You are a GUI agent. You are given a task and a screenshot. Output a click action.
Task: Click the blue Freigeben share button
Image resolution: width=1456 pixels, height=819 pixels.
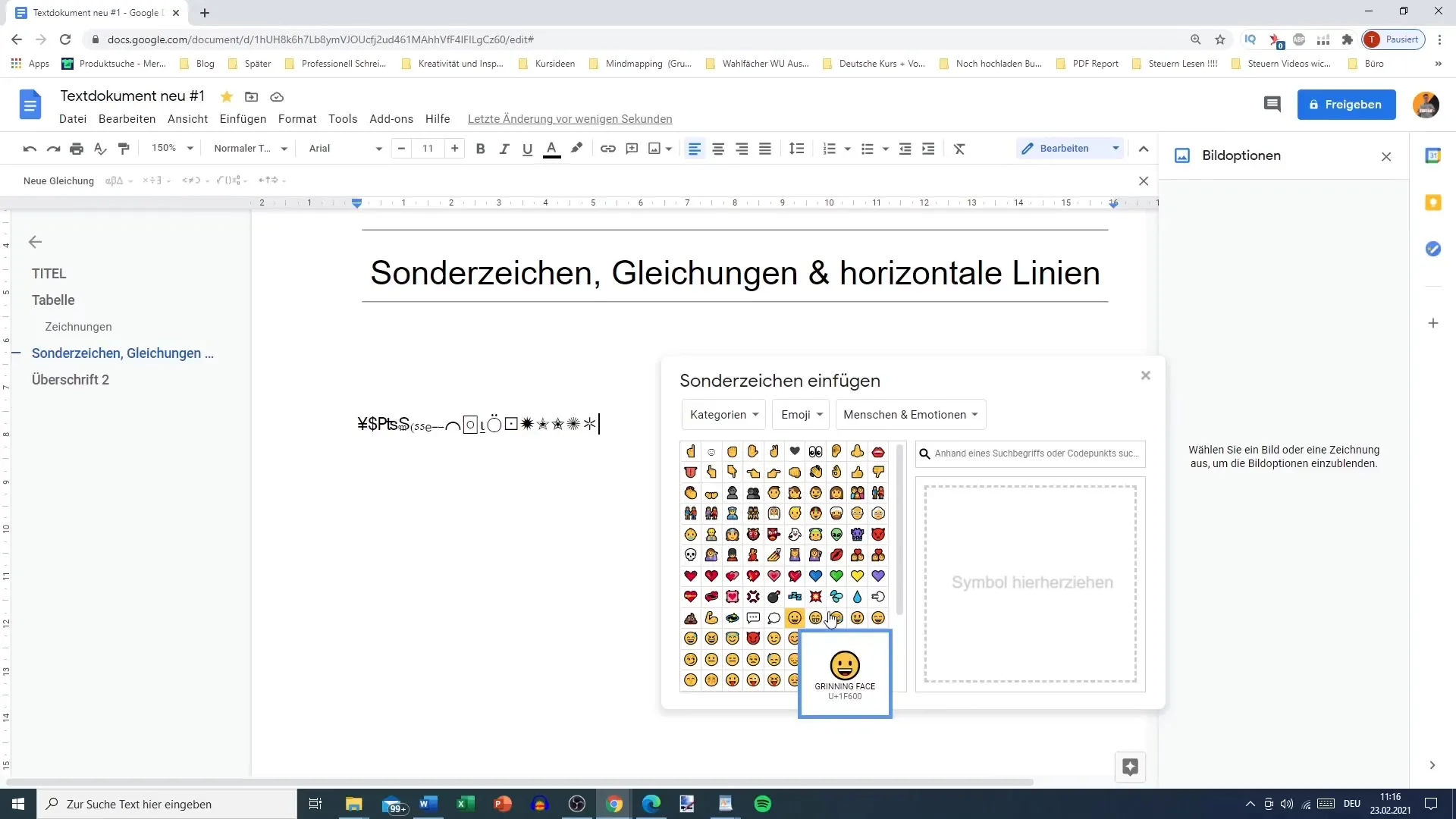click(1346, 105)
